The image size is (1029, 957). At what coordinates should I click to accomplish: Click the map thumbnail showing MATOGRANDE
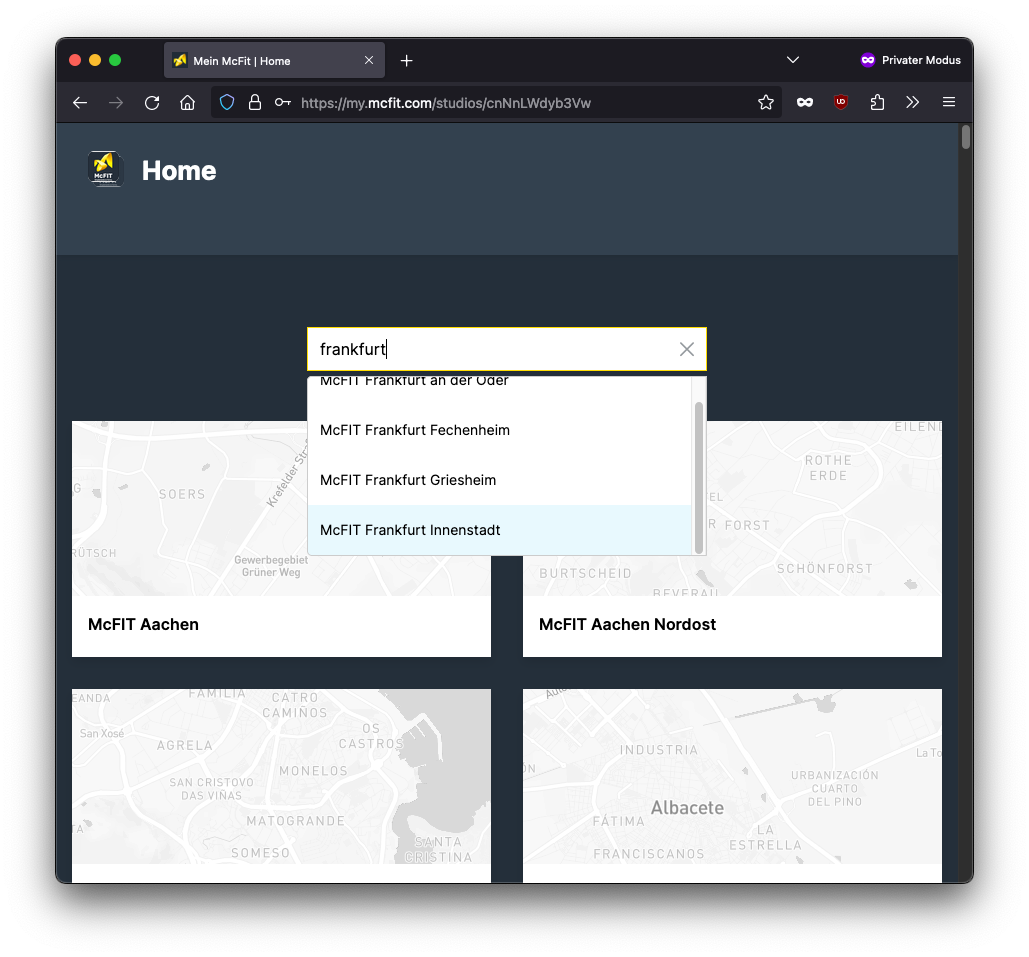pyautogui.click(x=281, y=776)
